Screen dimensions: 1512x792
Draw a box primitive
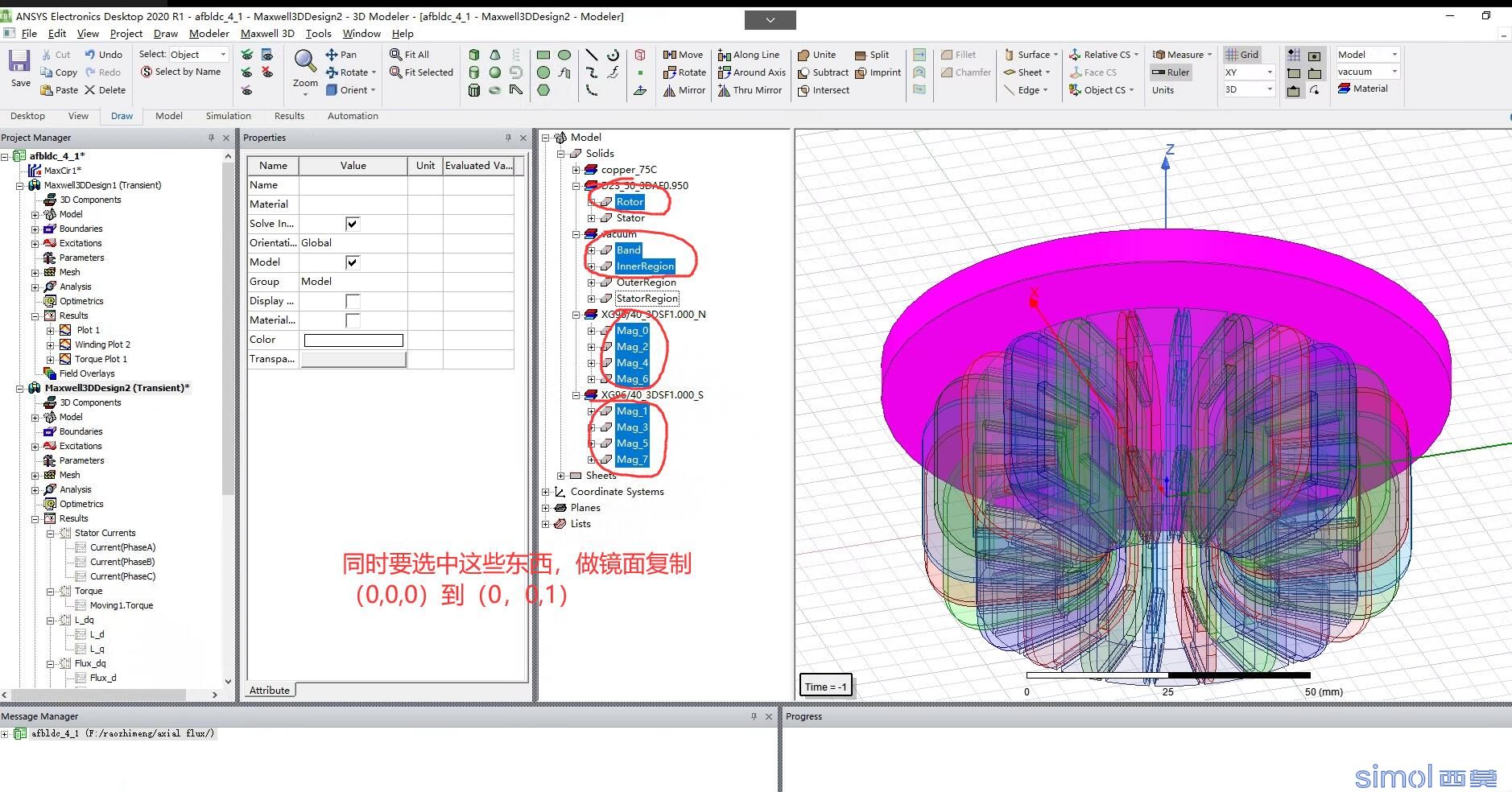474,55
